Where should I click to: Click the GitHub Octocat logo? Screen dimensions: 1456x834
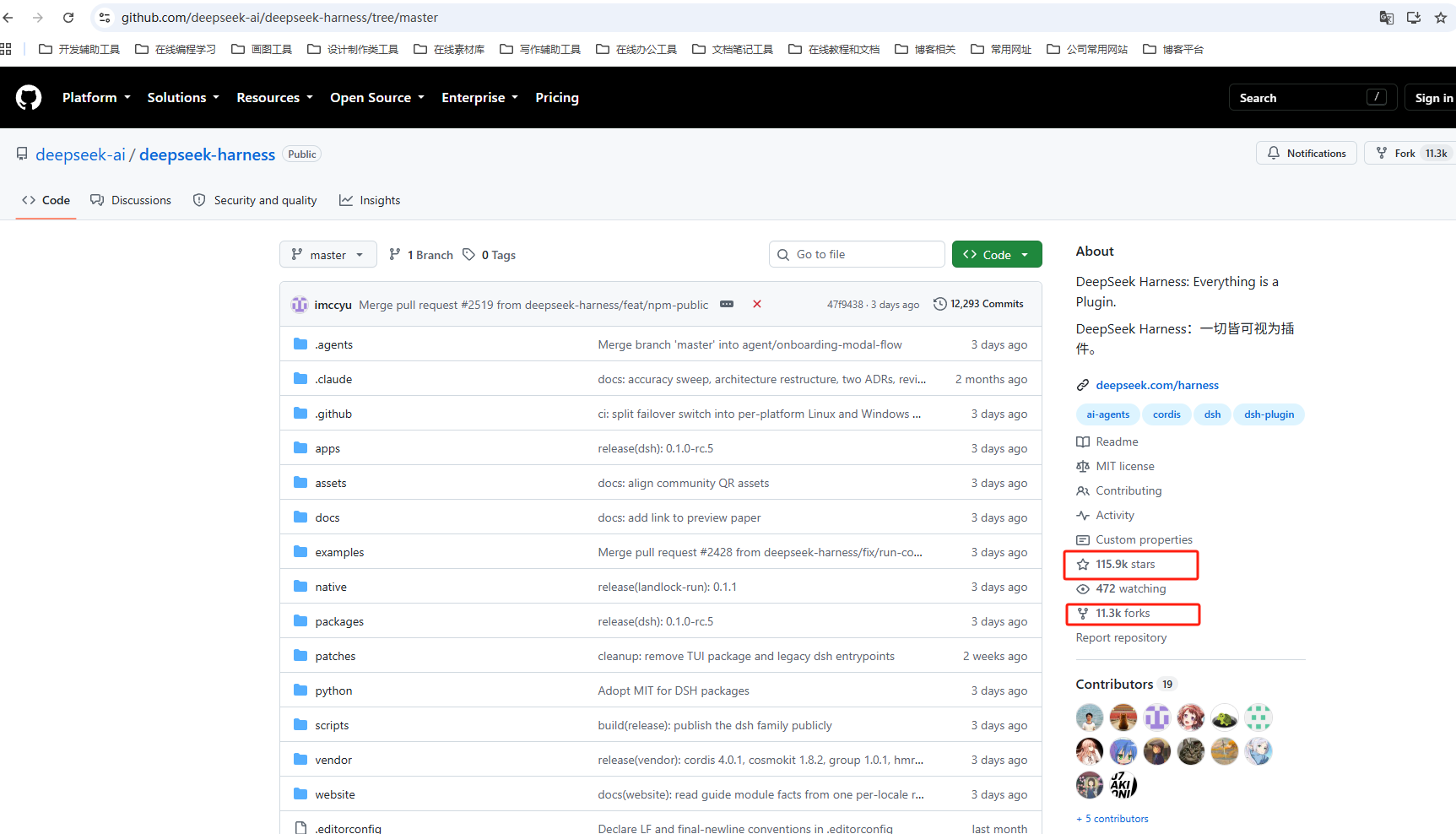tap(29, 98)
